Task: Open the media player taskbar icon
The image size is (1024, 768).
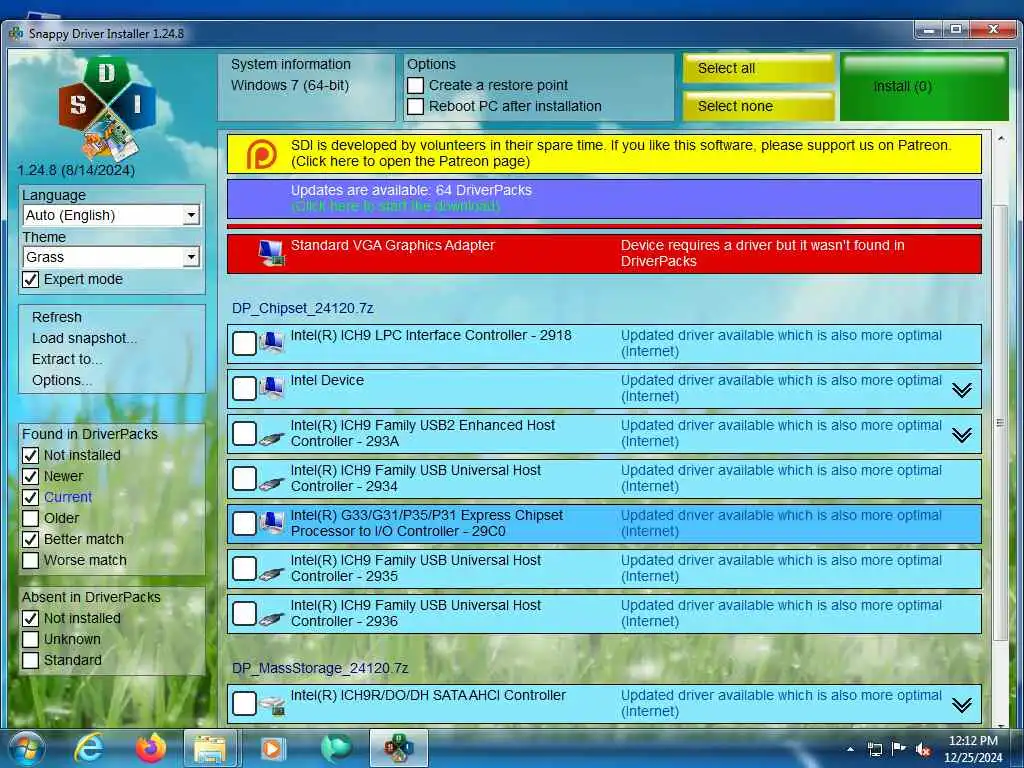Action: (x=272, y=748)
